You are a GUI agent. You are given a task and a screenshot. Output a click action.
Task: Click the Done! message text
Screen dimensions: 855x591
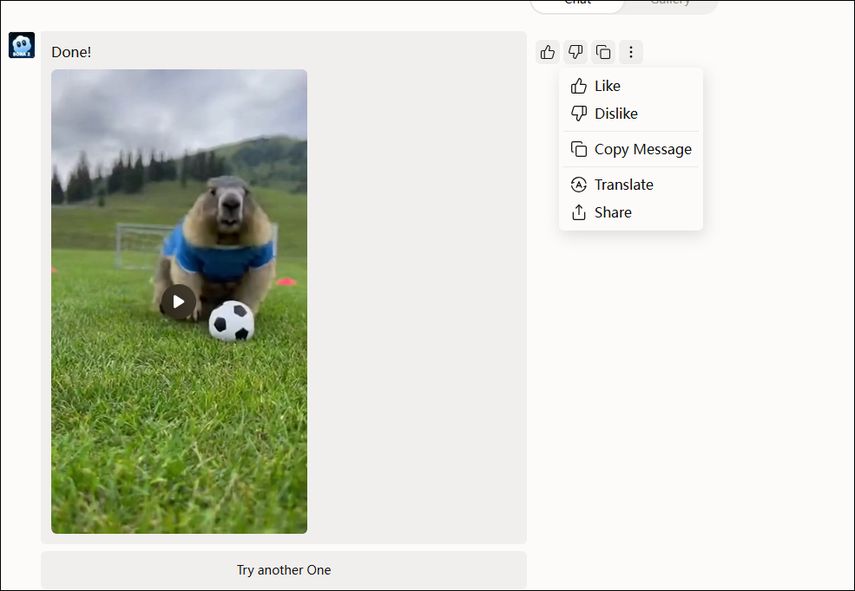coord(70,51)
